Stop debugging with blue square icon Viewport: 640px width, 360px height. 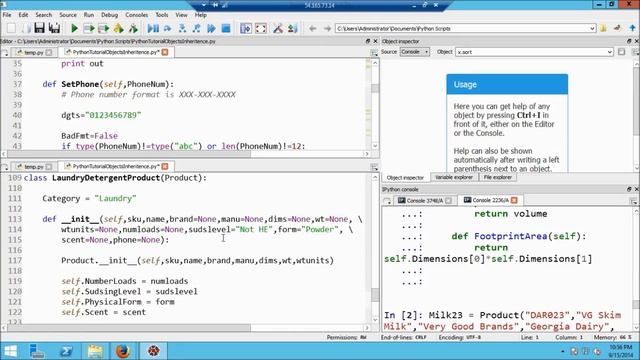click(x=226, y=28)
